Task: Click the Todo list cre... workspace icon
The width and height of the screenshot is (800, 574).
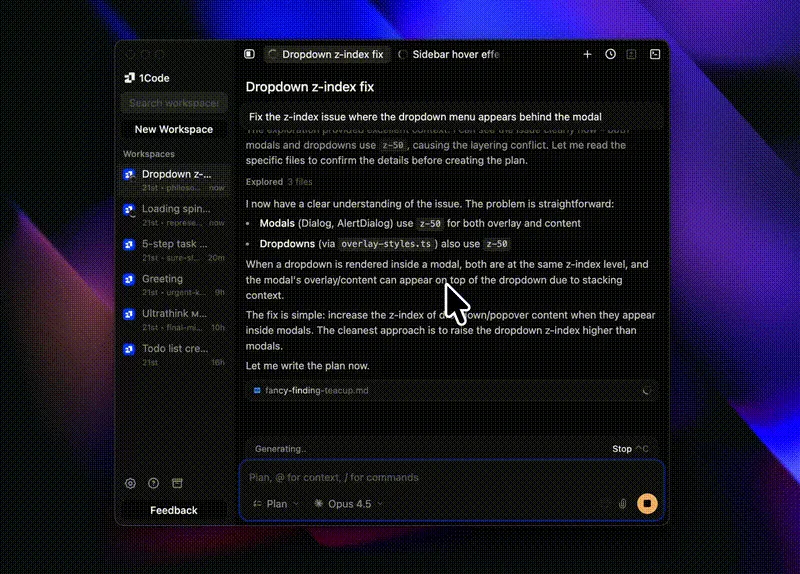Action: point(129,349)
